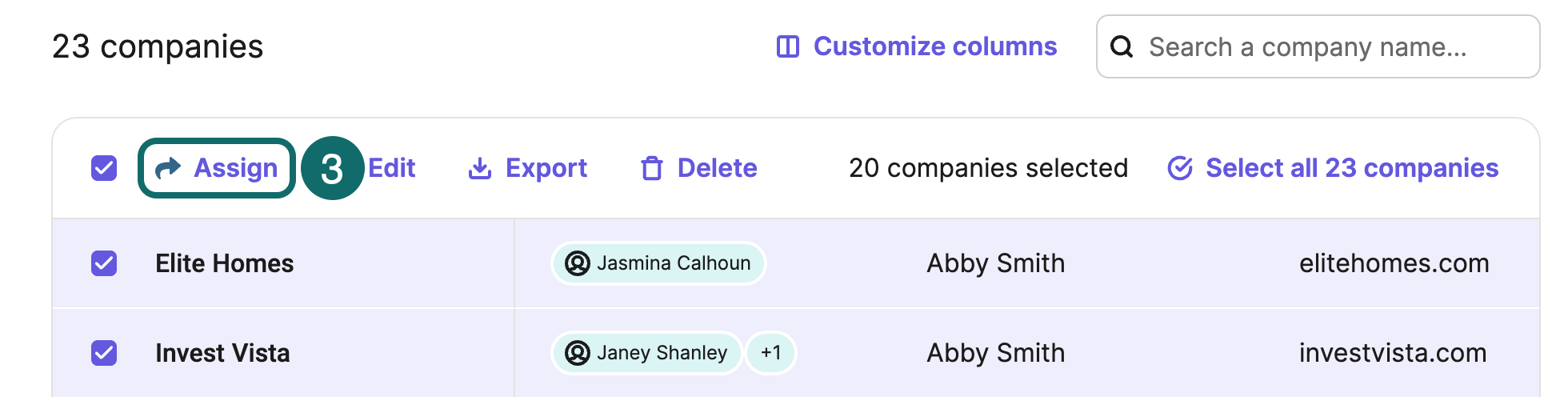Click the circled checkmark select-all icon

coord(1180,168)
